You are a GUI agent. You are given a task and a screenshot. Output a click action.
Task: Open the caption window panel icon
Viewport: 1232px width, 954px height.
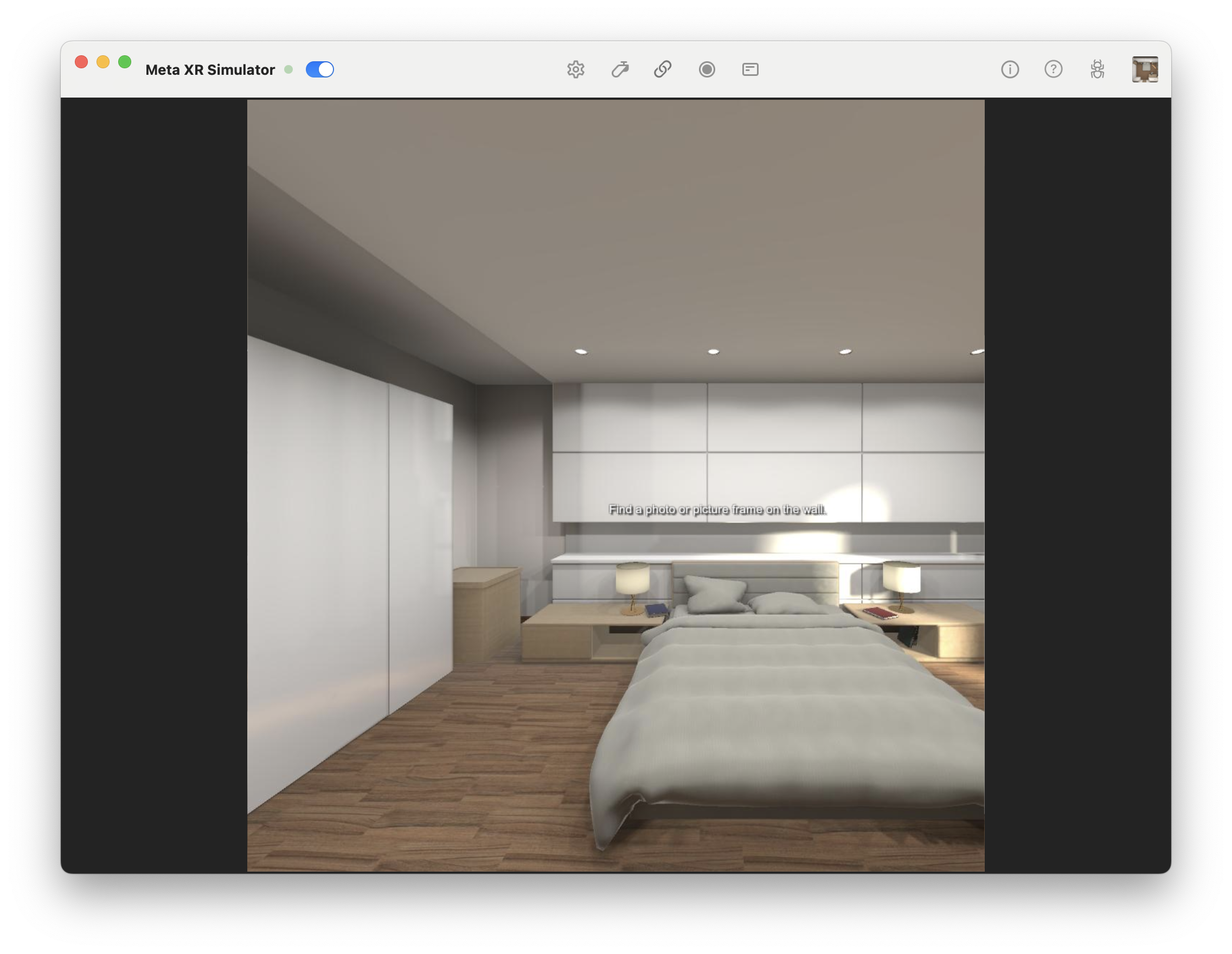pos(750,69)
